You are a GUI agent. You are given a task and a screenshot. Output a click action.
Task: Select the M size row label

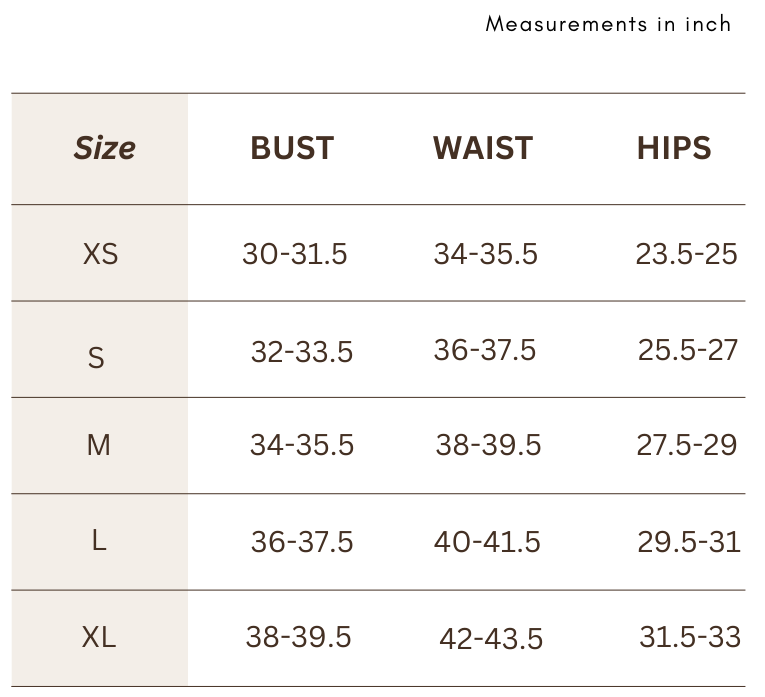(x=99, y=445)
